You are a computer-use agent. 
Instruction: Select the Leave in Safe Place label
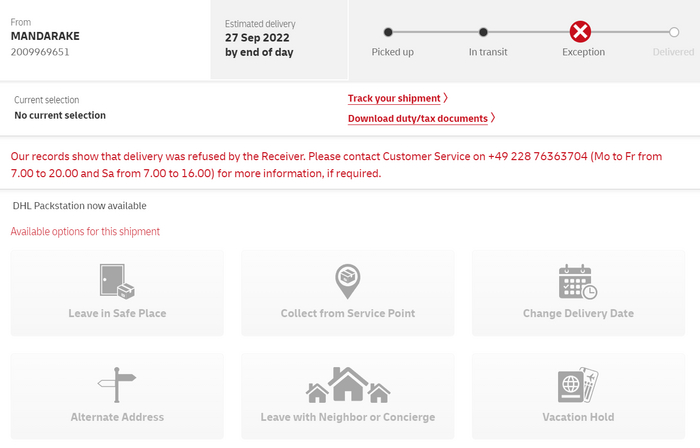click(117, 313)
